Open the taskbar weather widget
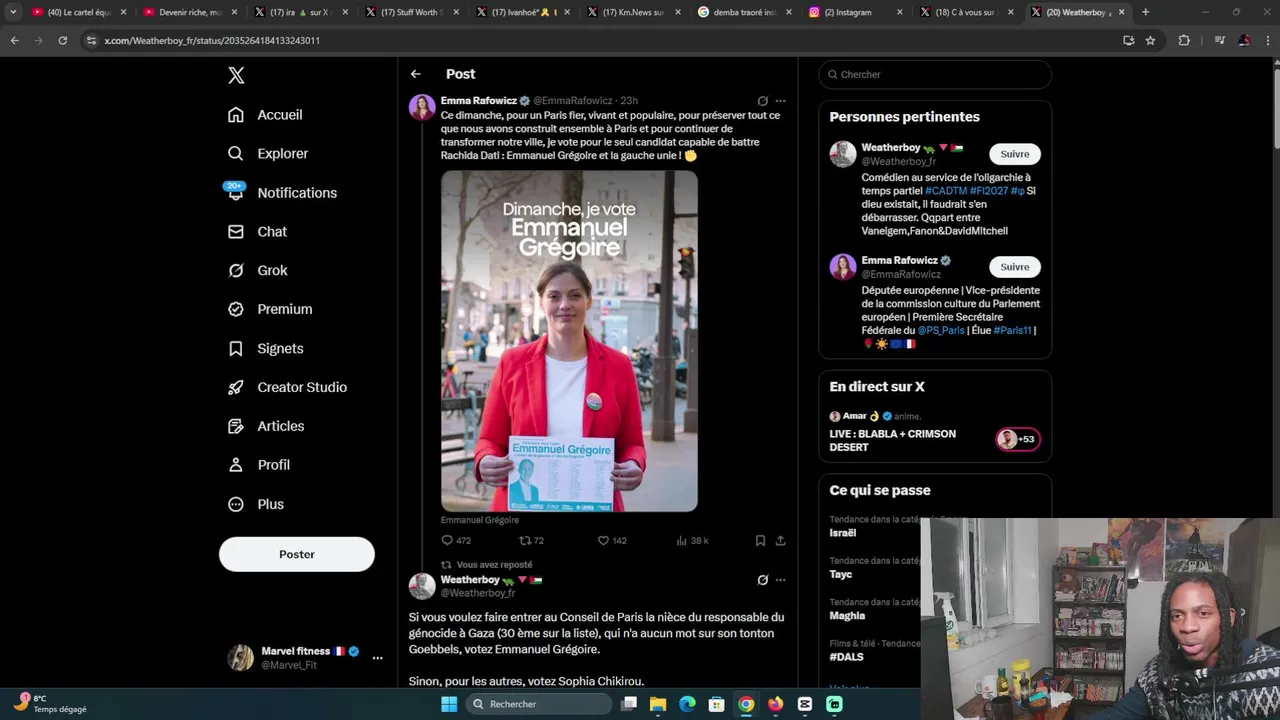This screenshot has height=720, width=1280. (x=50, y=703)
